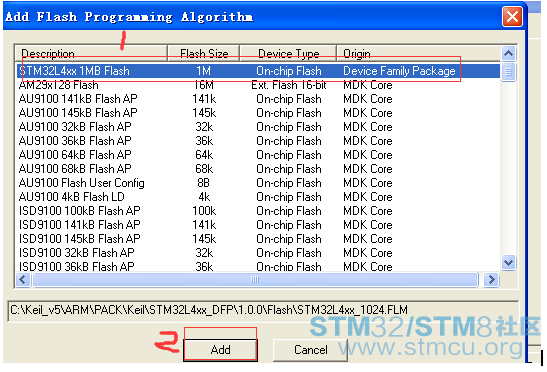The width and height of the screenshot is (547, 372).
Task: Select the AM29x128 Flash row
Action: click(x=258, y=85)
